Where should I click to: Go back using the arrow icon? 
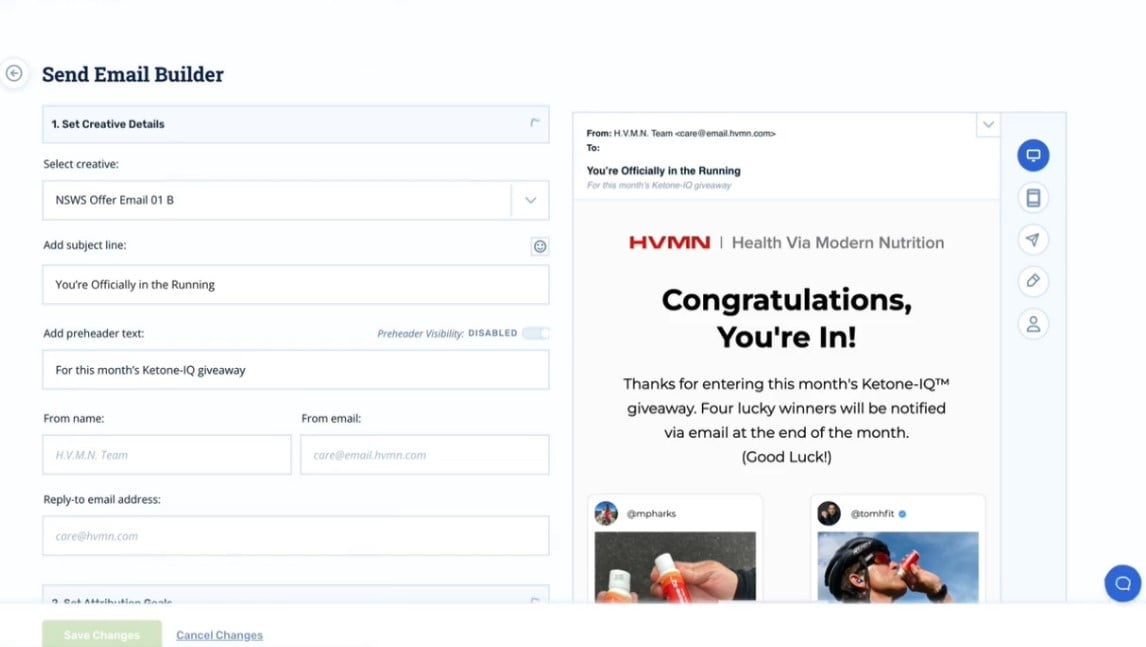coord(14,73)
